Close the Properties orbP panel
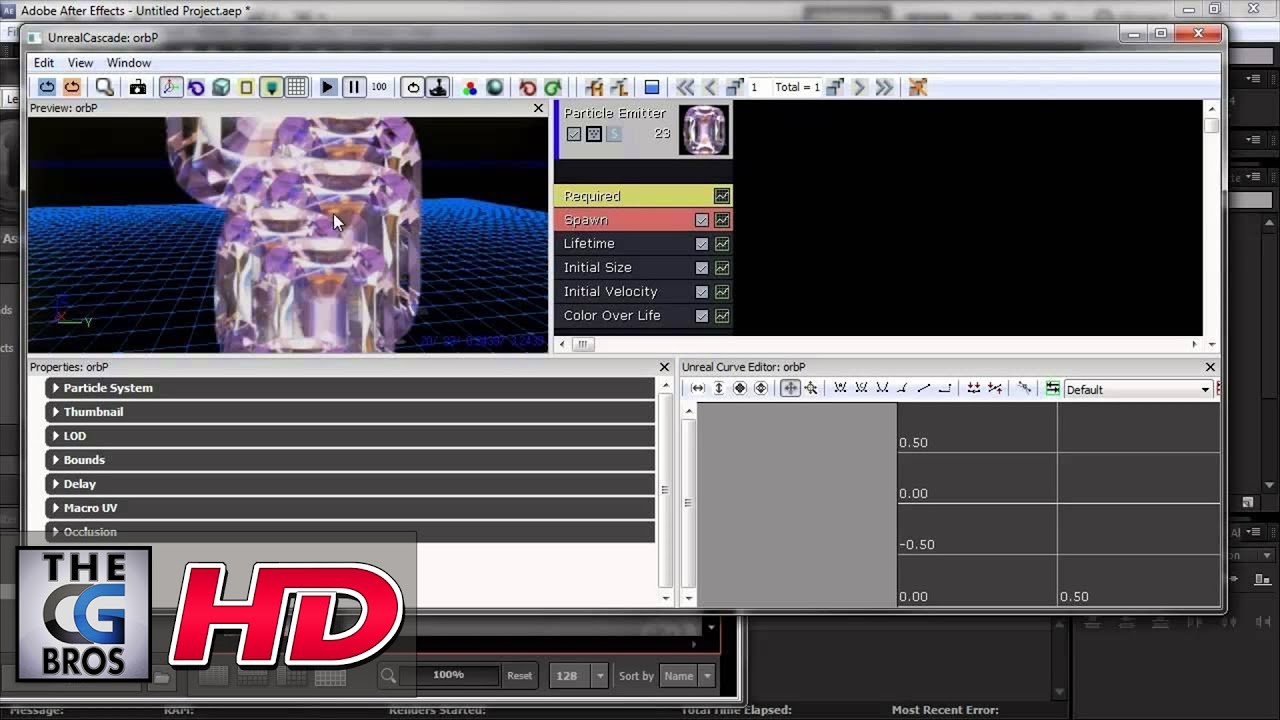Image resolution: width=1280 pixels, height=720 pixels. [x=664, y=367]
